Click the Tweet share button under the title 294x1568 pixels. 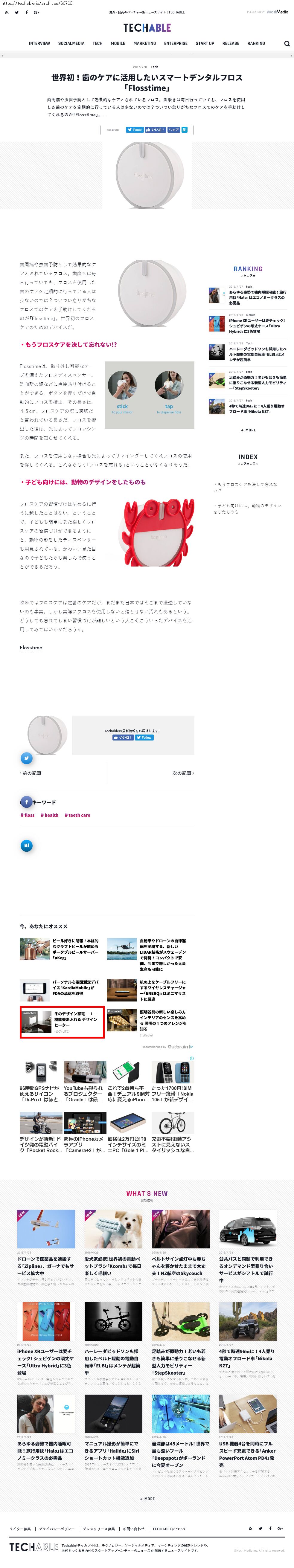point(134,130)
